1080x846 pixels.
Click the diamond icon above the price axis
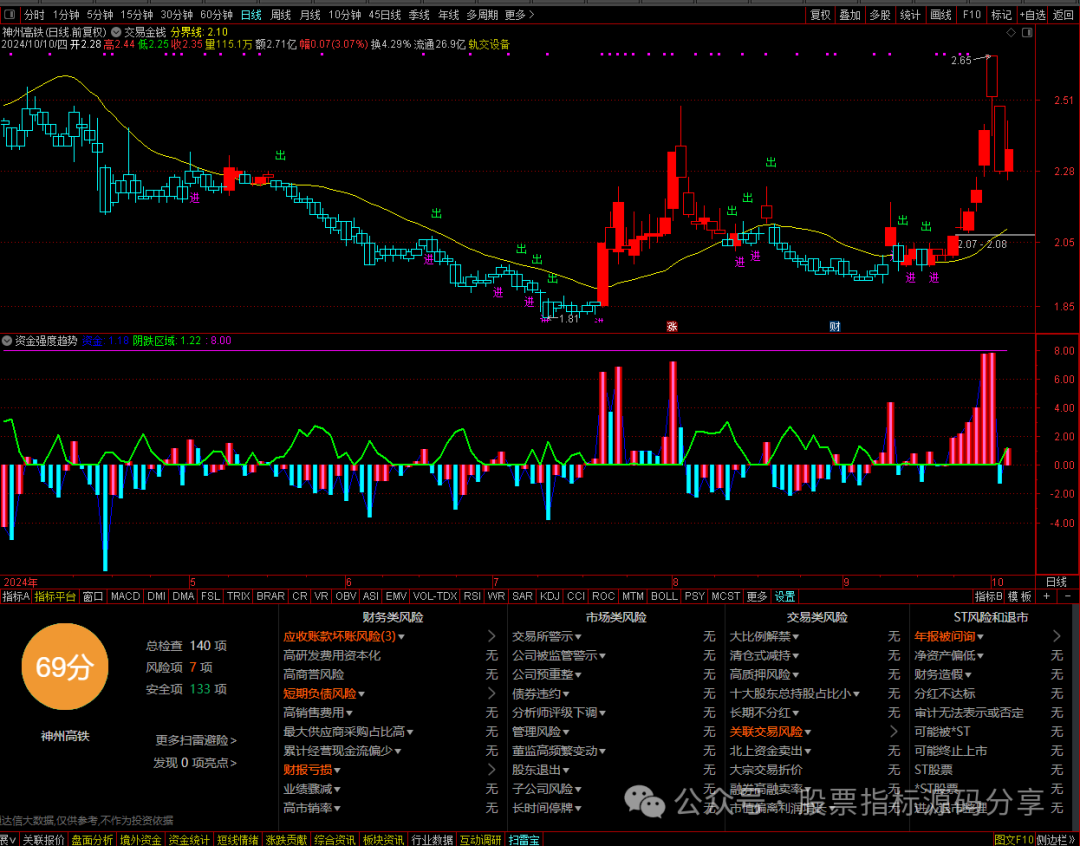(x=1011, y=32)
